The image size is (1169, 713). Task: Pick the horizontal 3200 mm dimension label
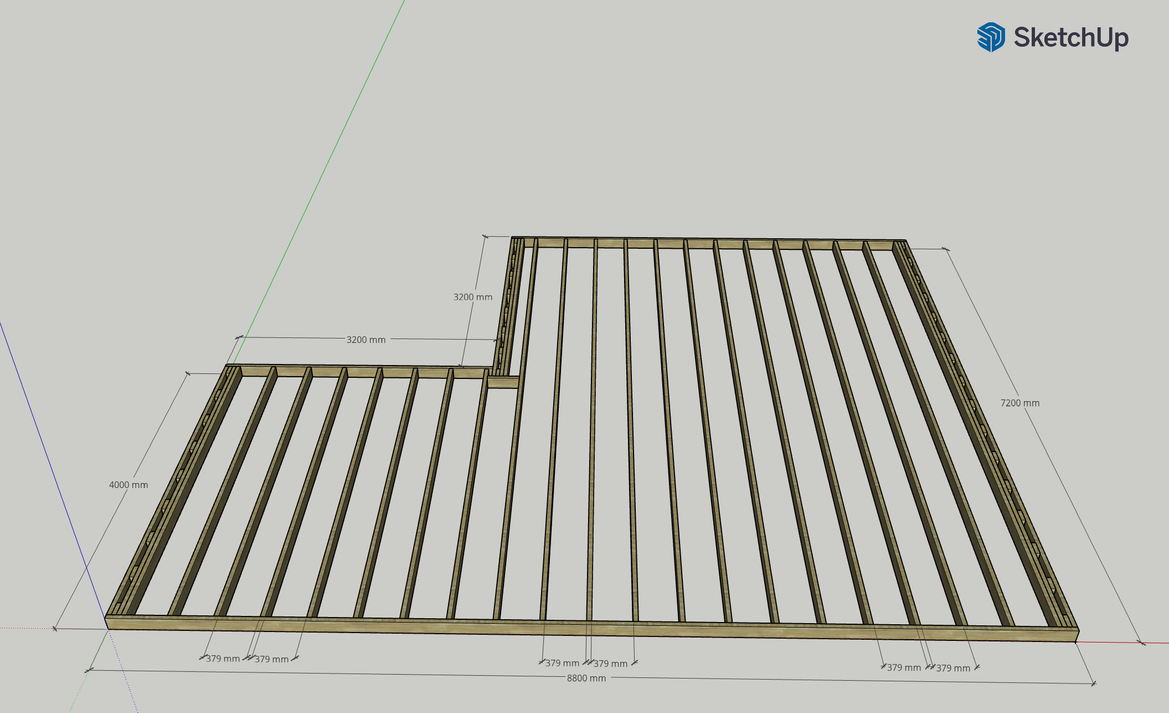[x=366, y=340]
